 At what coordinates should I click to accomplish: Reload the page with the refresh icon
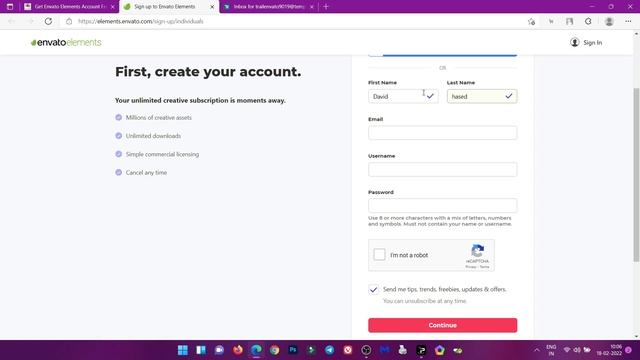48,21
